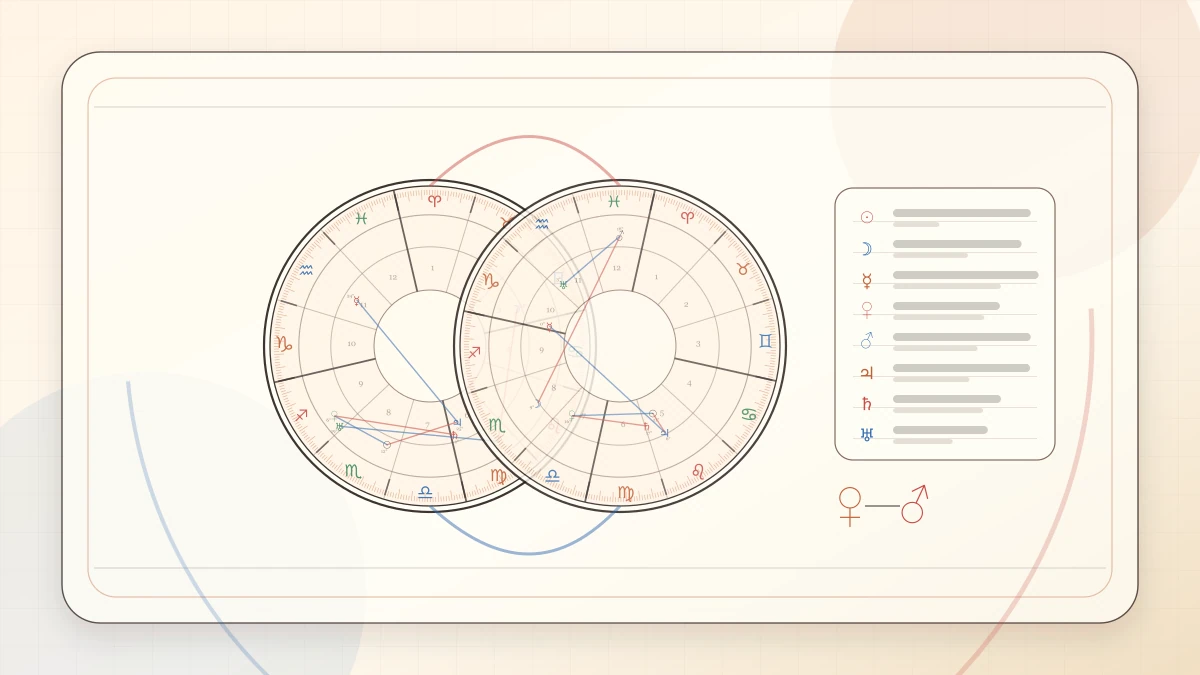Viewport: 1200px width, 675px height.
Task: Click Uranus planet marker inside the right chart
Action: coord(563,284)
